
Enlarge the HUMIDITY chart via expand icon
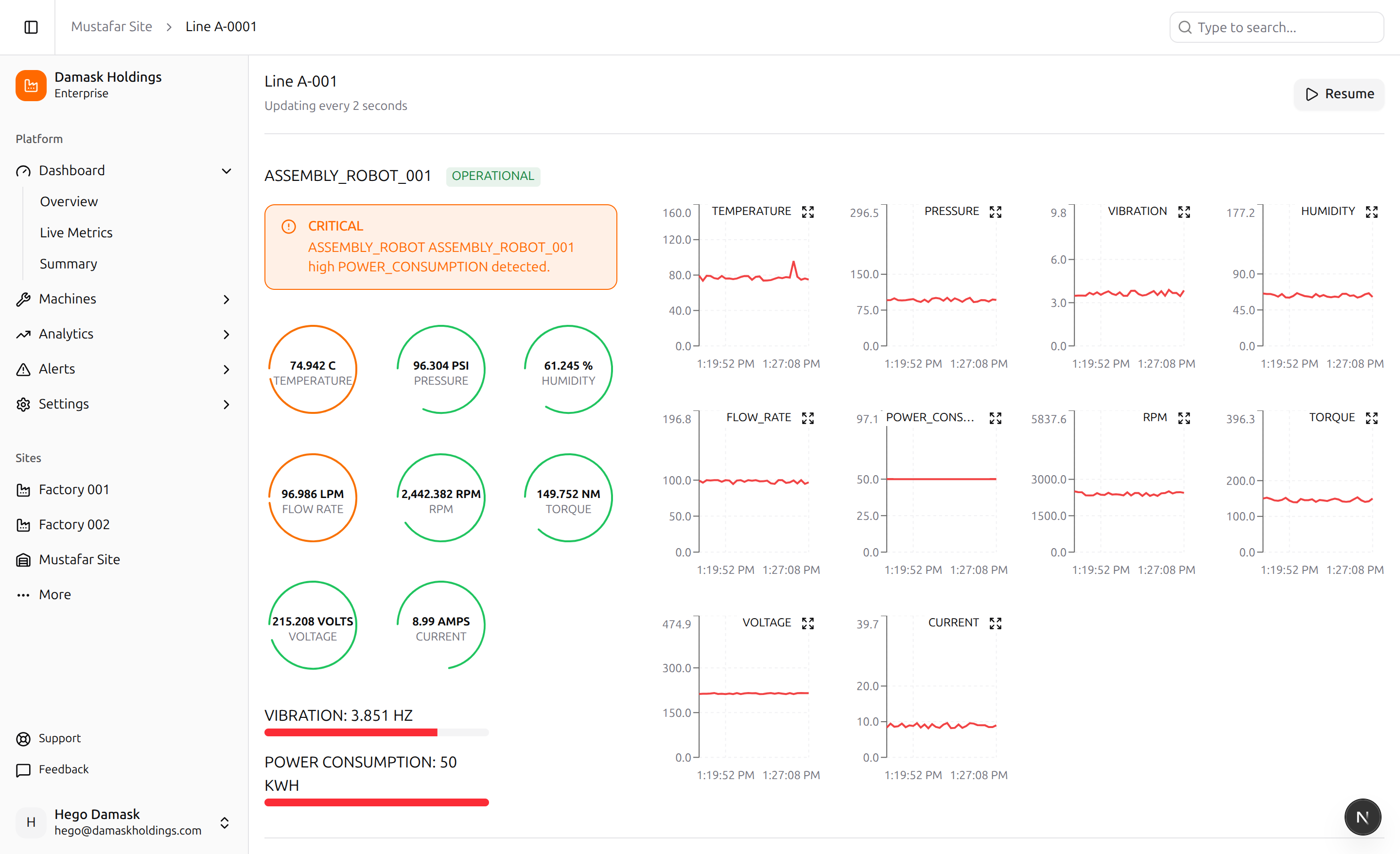click(1371, 212)
